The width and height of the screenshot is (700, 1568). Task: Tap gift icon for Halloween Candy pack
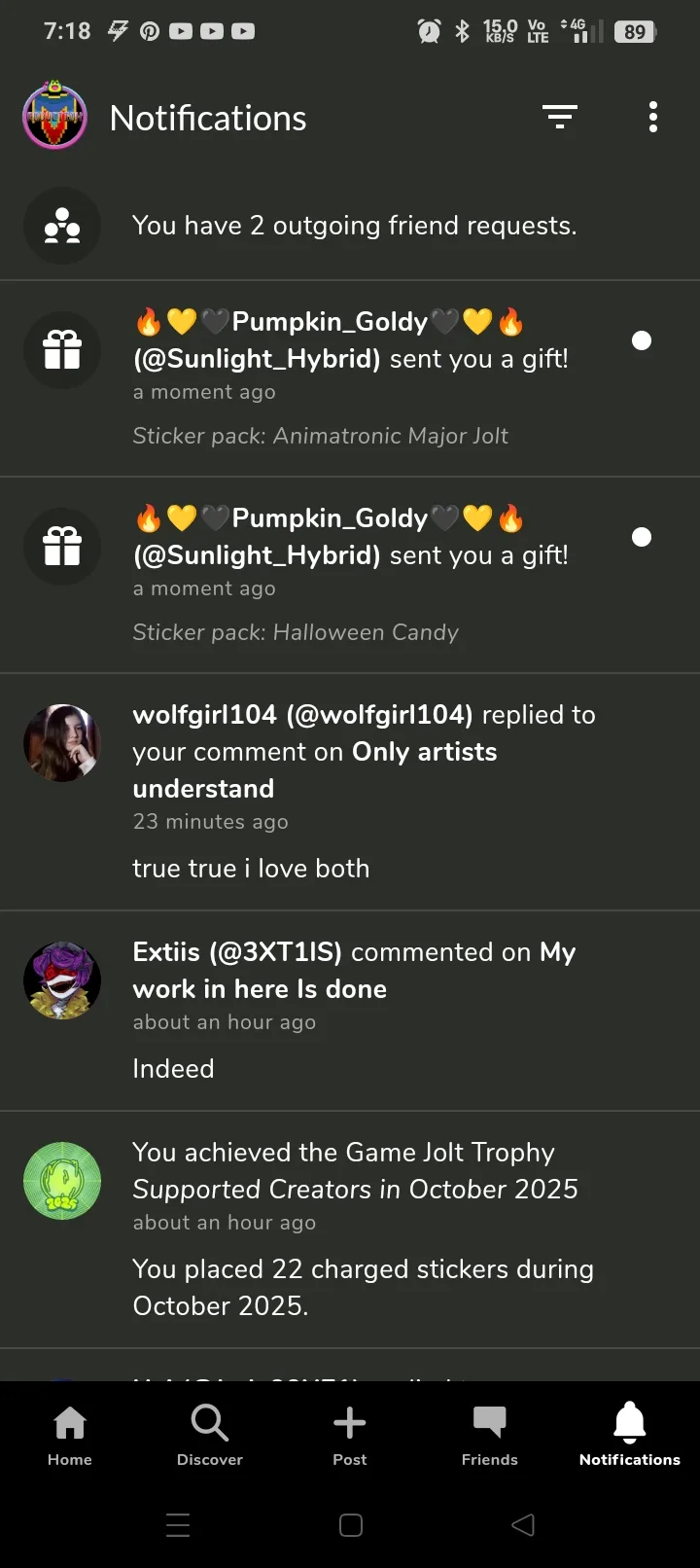(x=62, y=547)
